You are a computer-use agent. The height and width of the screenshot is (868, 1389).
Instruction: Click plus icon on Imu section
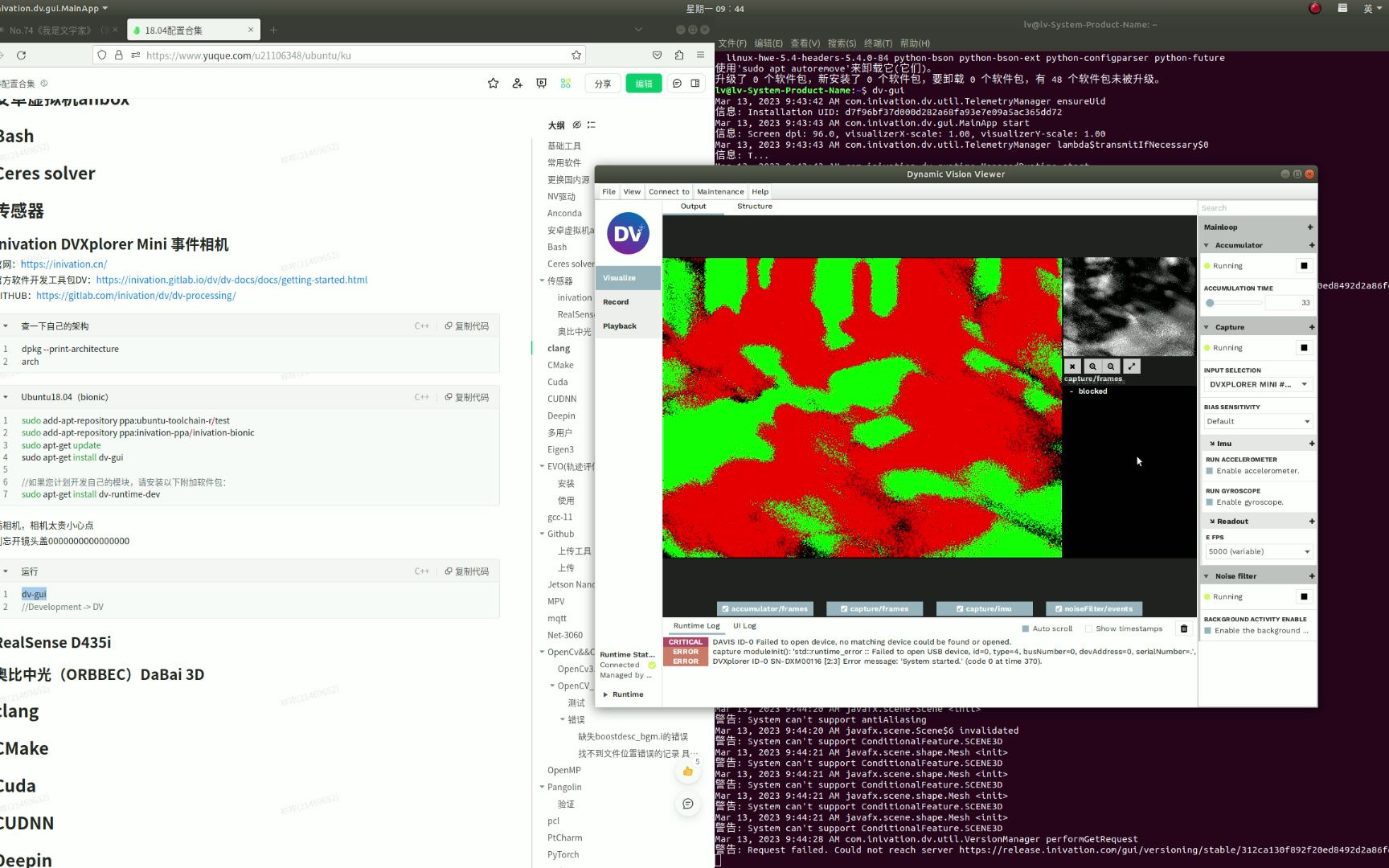(1311, 444)
